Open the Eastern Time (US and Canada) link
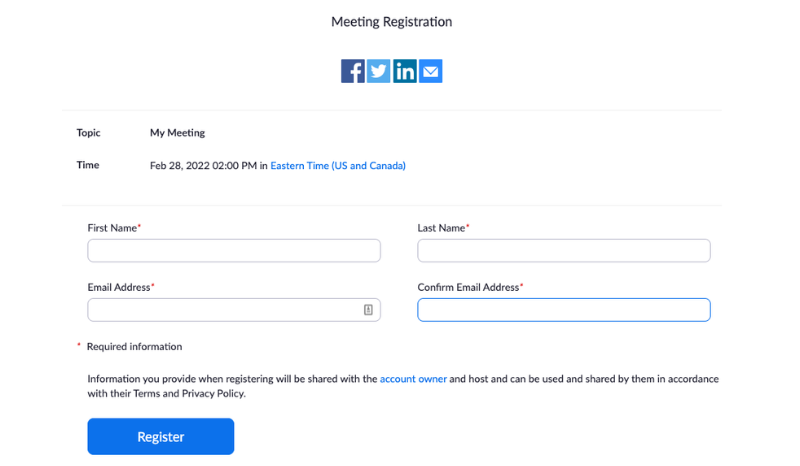The height and width of the screenshot is (466, 800). tap(338, 165)
